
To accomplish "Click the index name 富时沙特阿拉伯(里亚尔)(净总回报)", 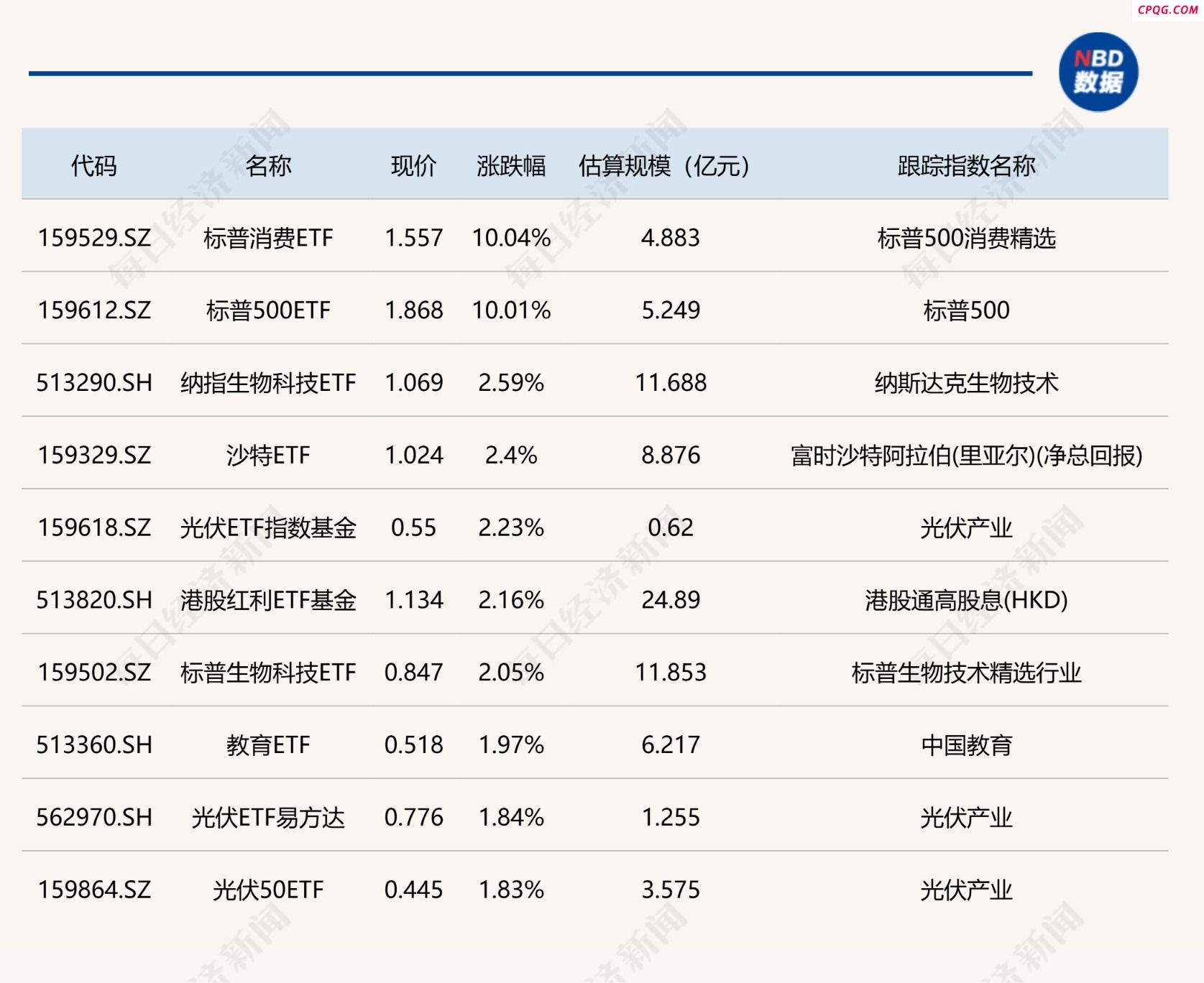I will pos(967,456).
